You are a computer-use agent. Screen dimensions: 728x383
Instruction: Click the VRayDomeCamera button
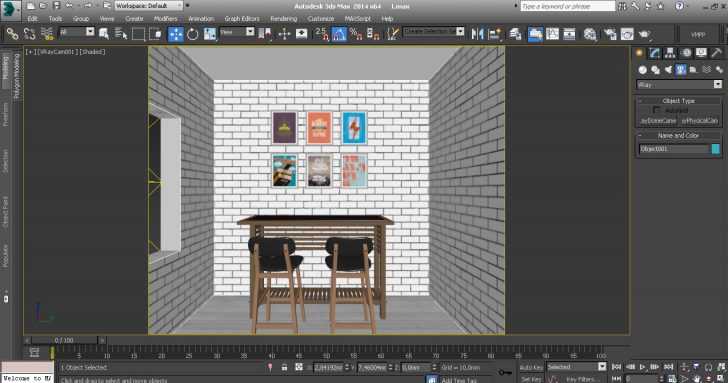pos(658,120)
